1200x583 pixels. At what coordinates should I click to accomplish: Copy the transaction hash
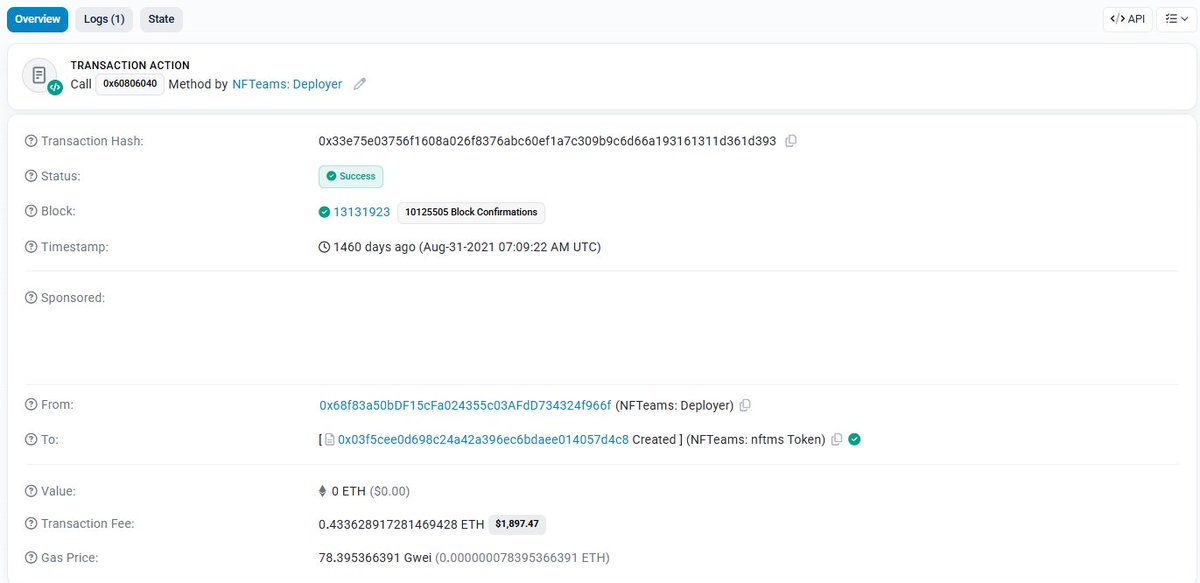pos(791,141)
